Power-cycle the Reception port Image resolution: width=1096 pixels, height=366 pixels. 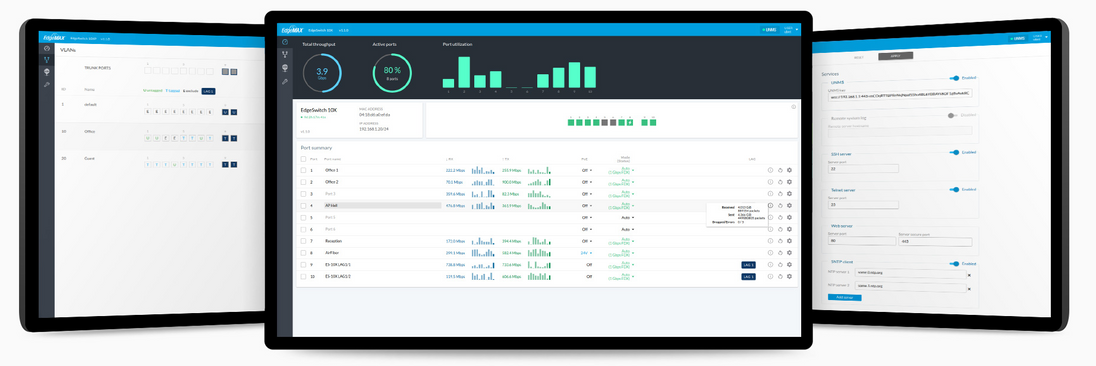[x=779, y=240]
